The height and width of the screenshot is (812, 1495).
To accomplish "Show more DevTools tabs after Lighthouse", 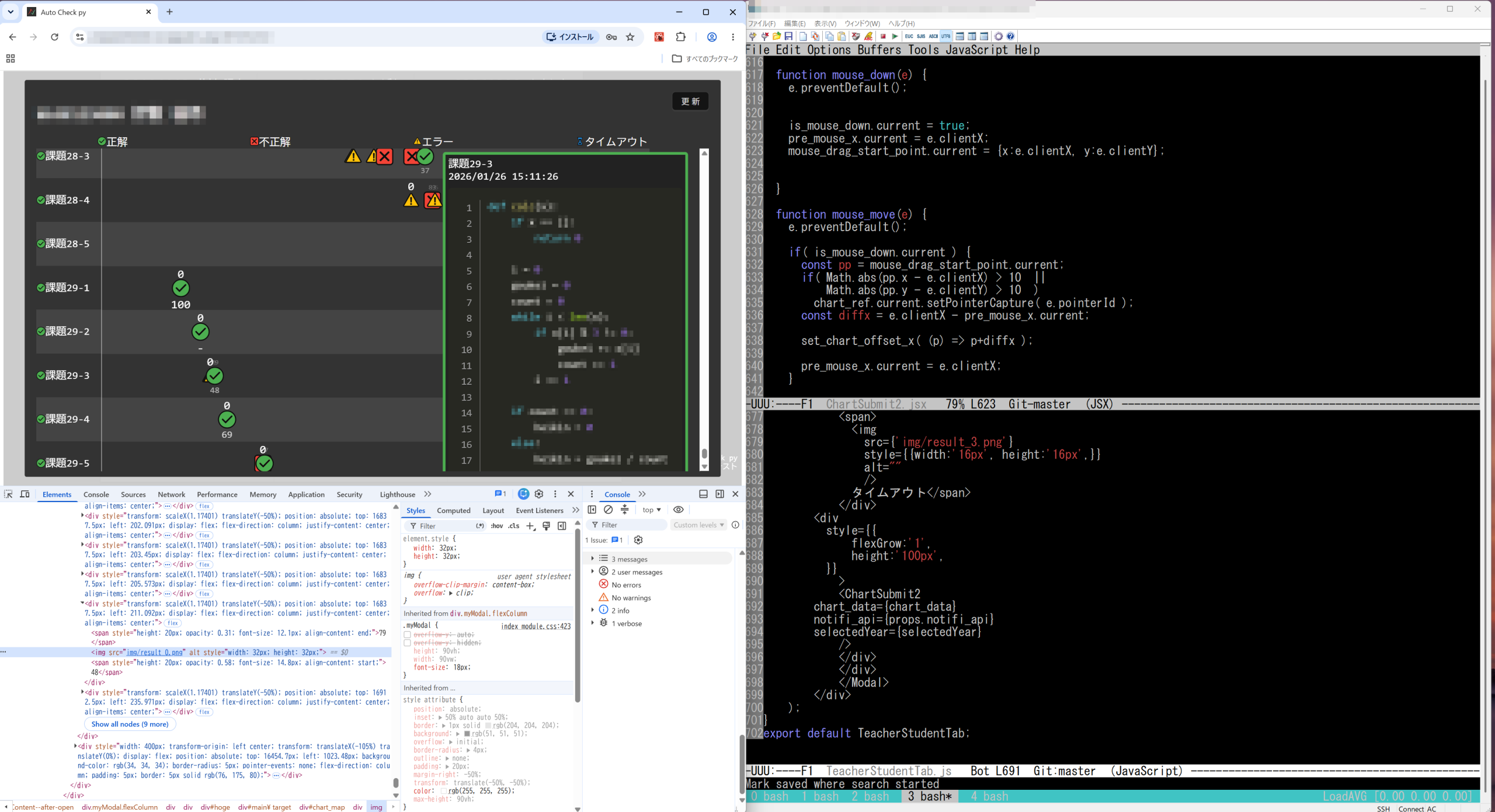I will pos(428,494).
